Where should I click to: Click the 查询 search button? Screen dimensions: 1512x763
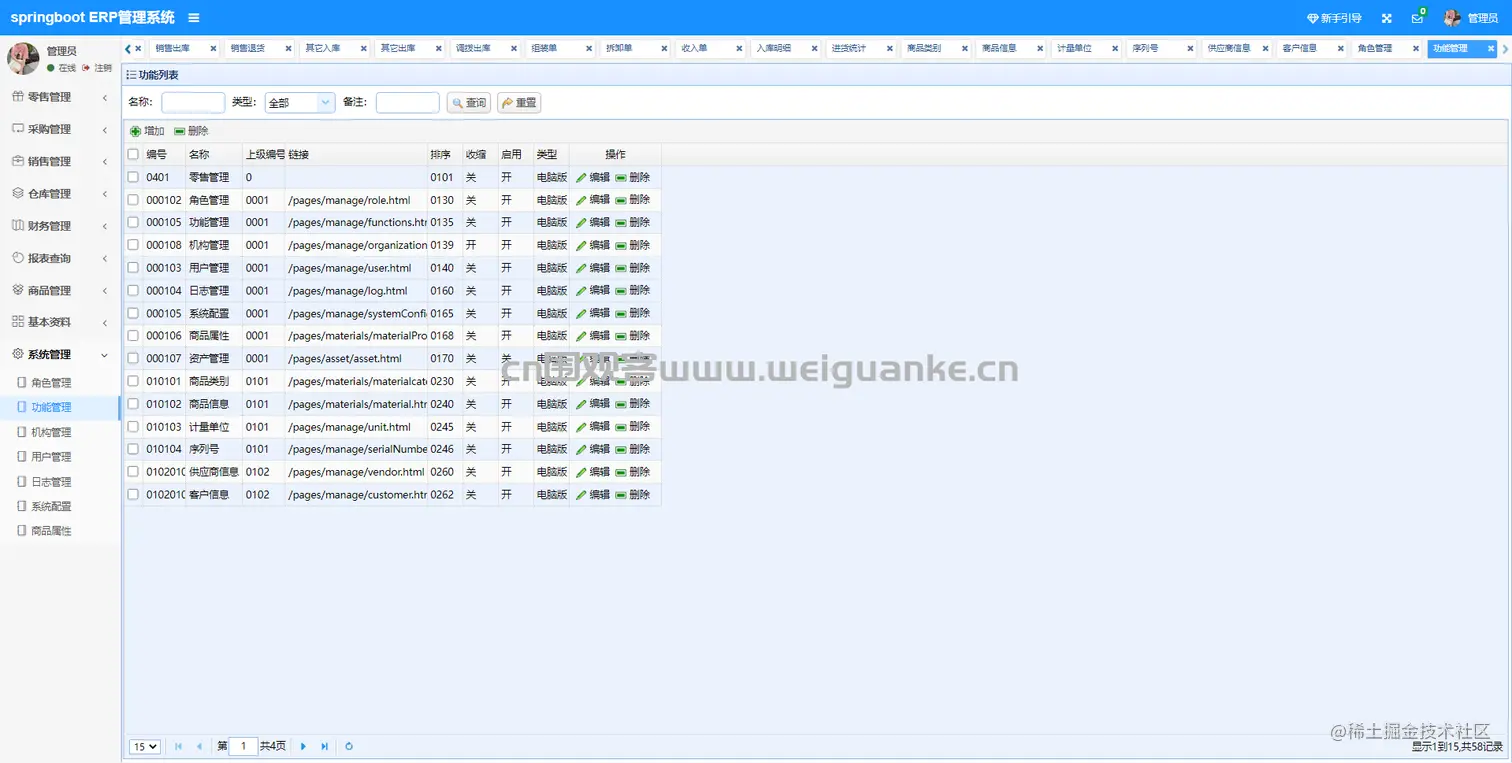coord(469,102)
